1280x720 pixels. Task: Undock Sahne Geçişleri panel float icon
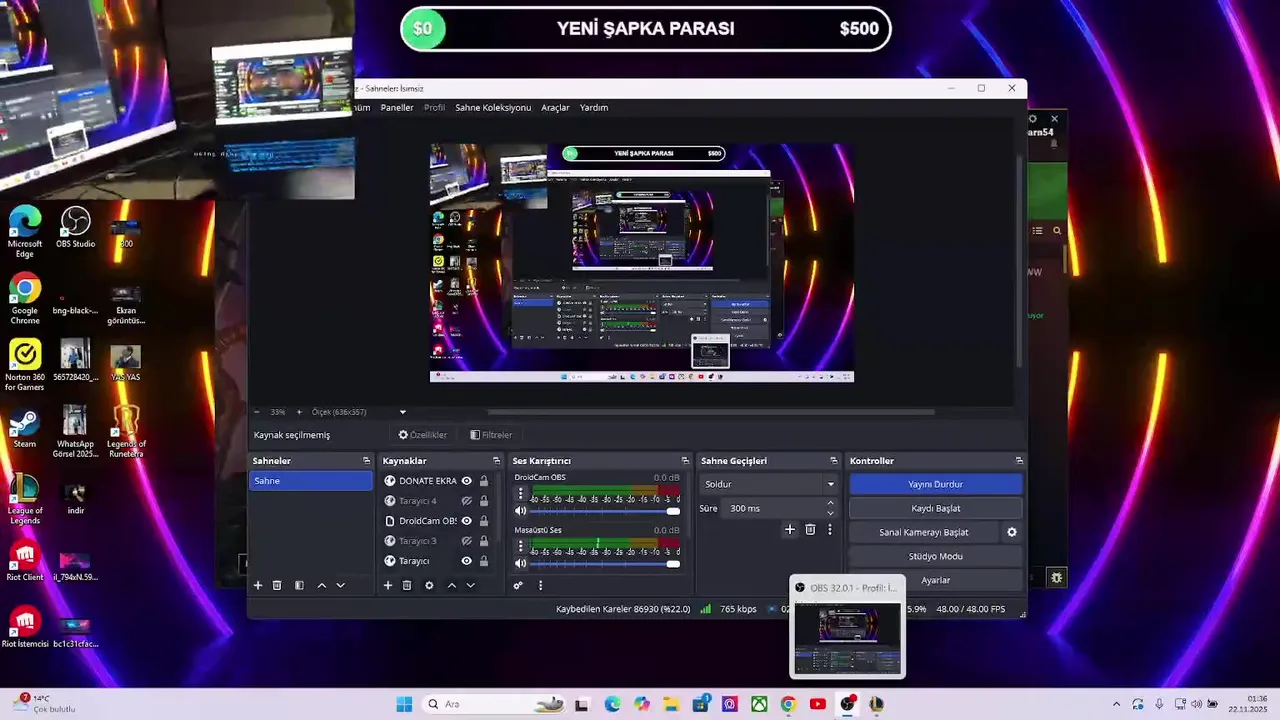[x=833, y=461]
